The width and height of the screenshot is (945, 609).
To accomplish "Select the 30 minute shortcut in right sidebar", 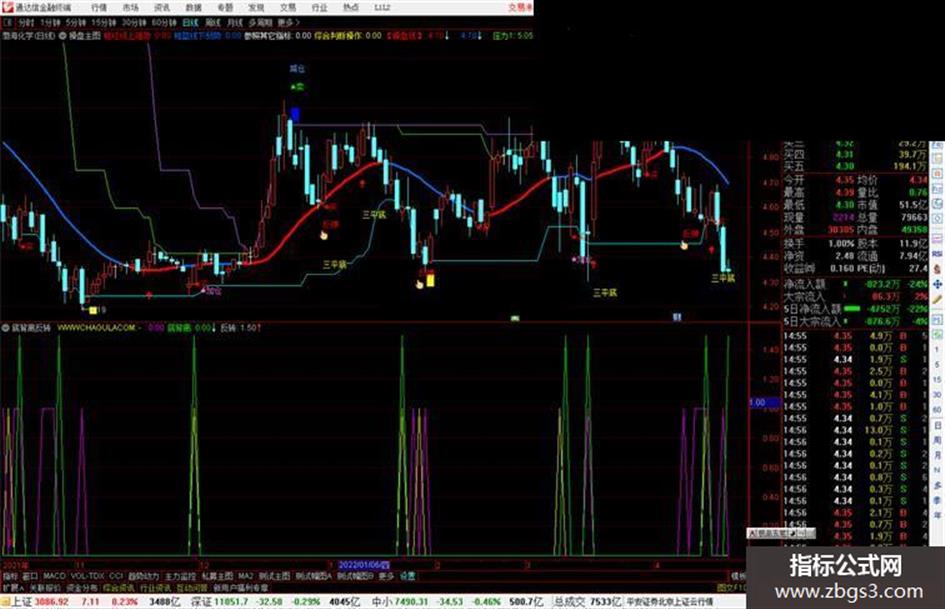I will (937, 395).
